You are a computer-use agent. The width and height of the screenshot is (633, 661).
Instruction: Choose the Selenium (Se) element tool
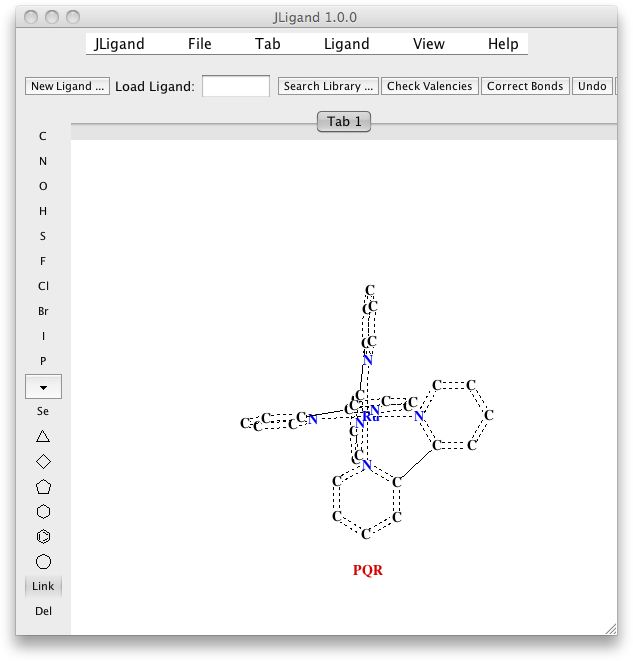[x=43, y=411]
